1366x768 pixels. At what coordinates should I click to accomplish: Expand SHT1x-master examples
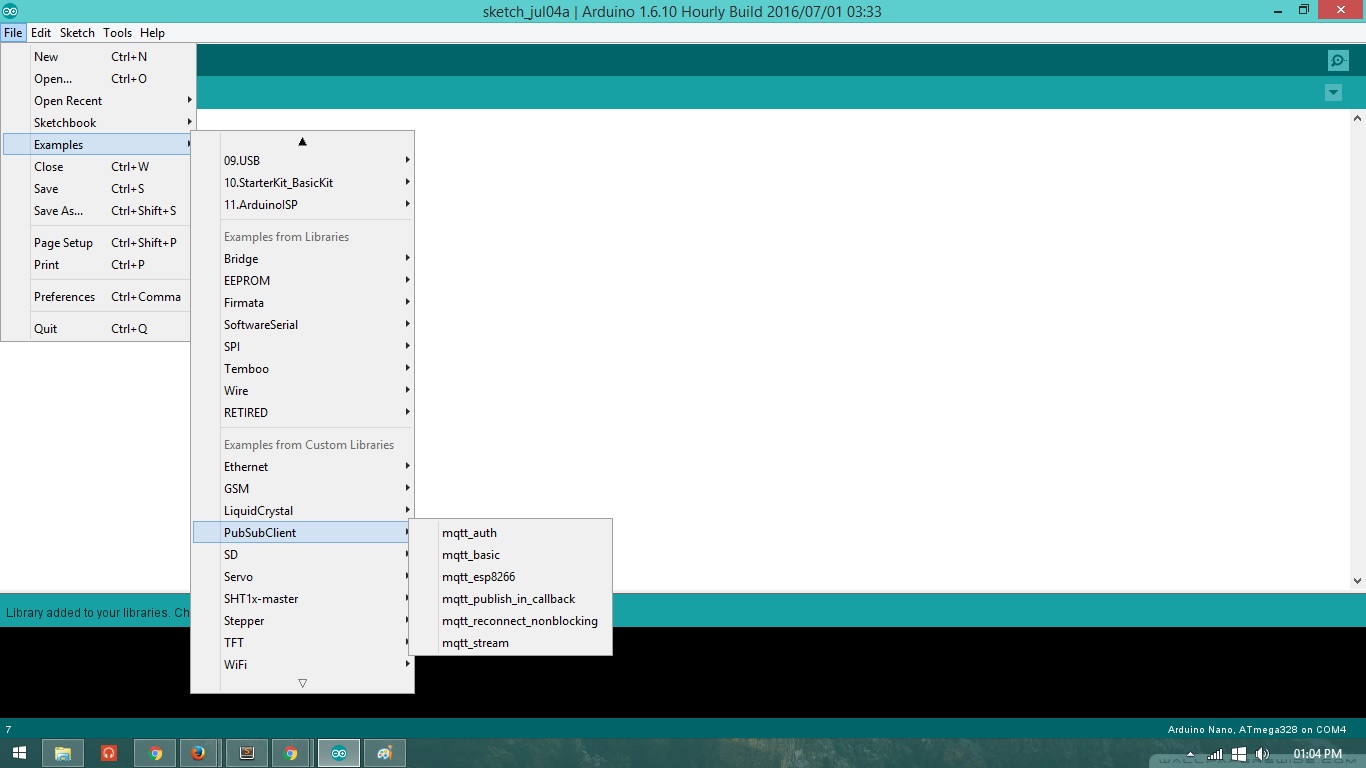pyautogui.click(x=303, y=599)
